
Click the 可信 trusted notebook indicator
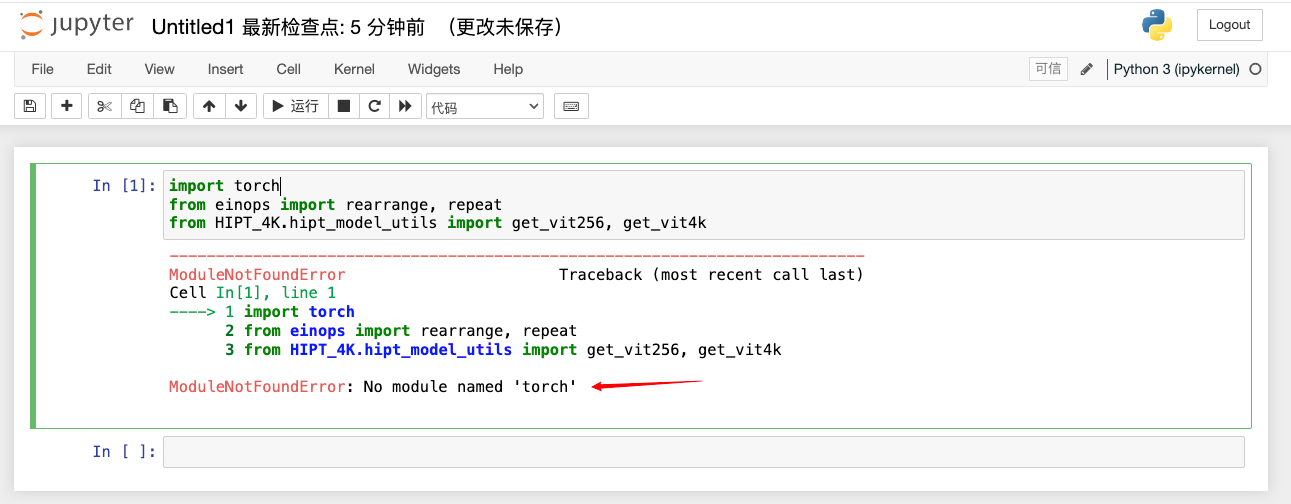click(1048, 69)
